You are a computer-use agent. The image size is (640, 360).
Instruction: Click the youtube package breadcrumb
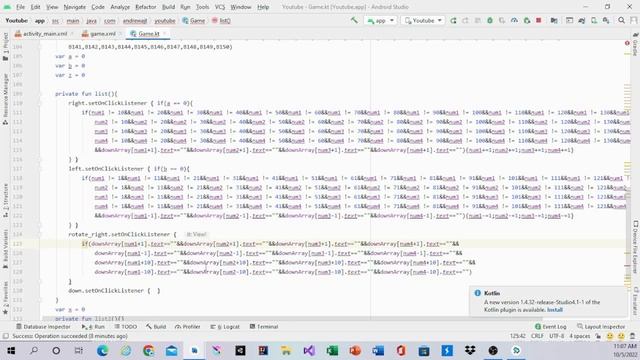tap(164, 20)
